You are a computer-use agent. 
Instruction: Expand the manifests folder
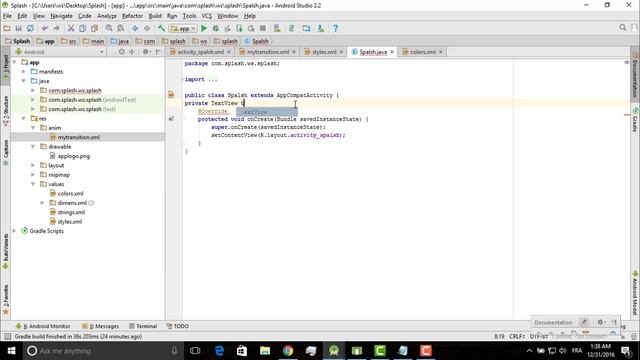(24, 71)
